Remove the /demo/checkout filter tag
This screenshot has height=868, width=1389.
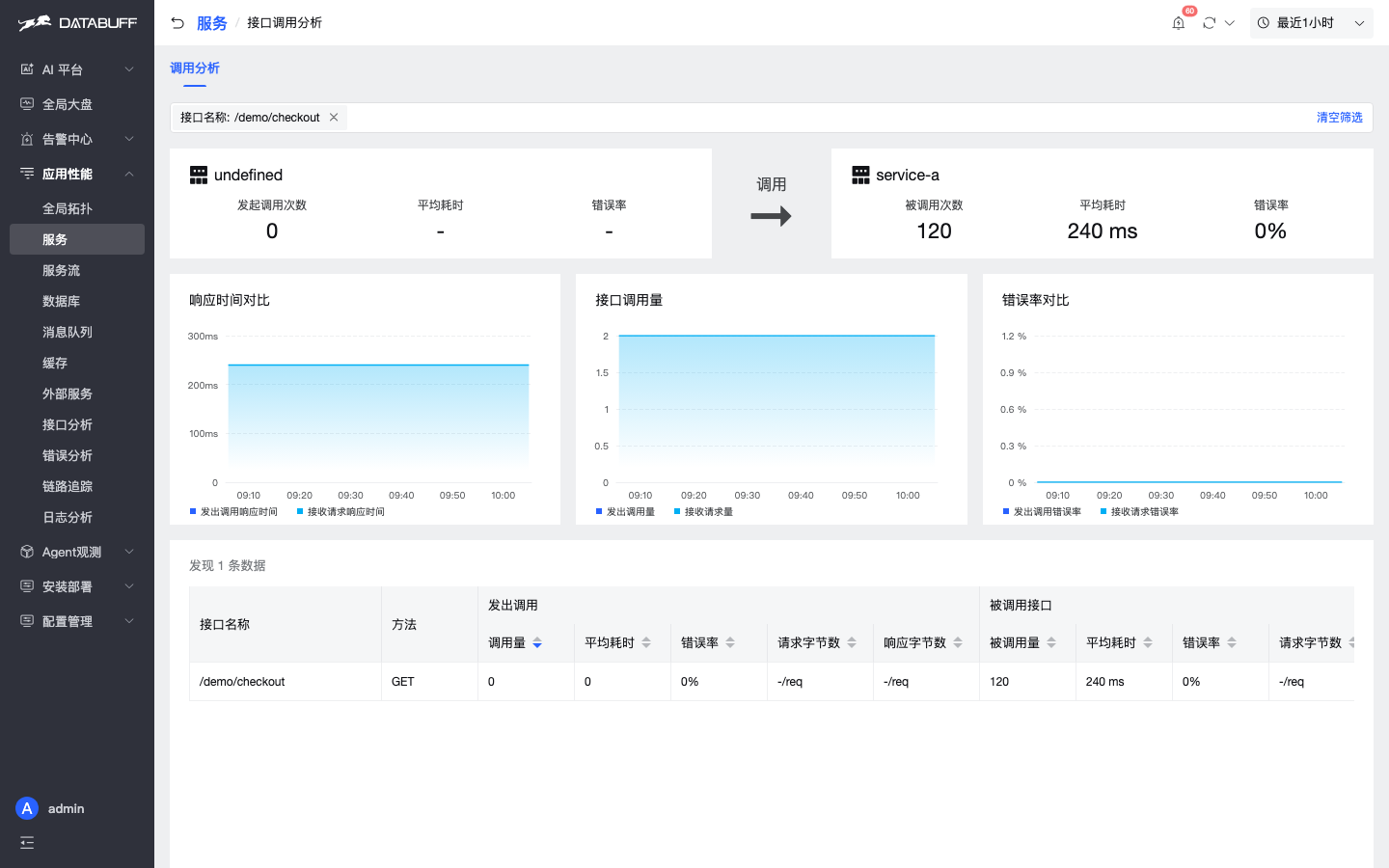(x=334, y=118)
